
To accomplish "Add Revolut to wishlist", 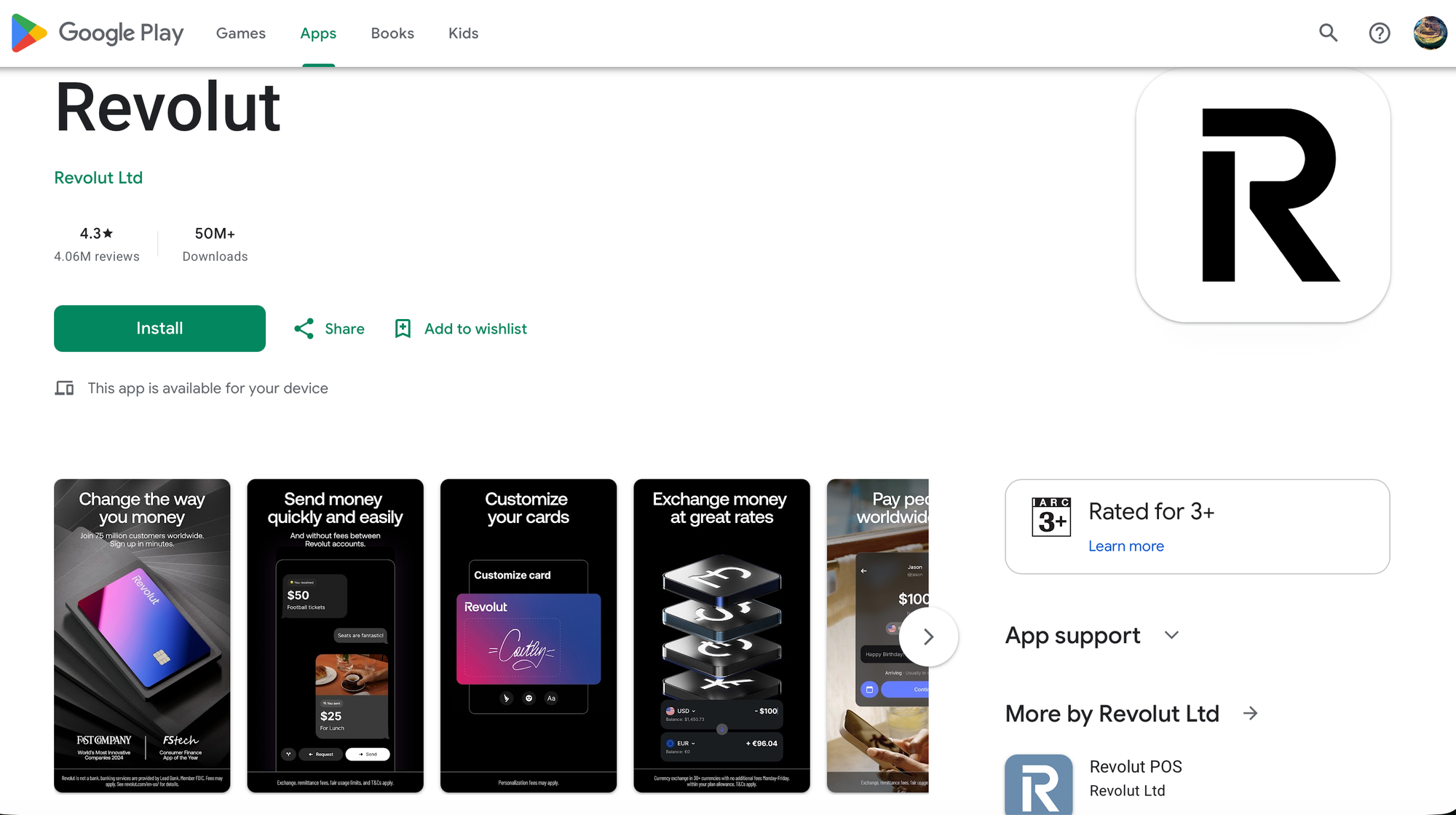I will click(475, 328).
